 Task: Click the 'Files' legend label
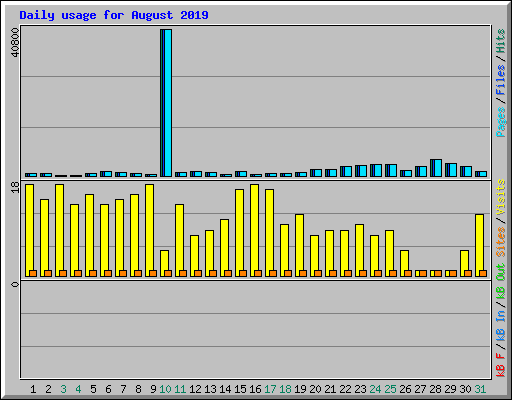click(x=501, y=80)
